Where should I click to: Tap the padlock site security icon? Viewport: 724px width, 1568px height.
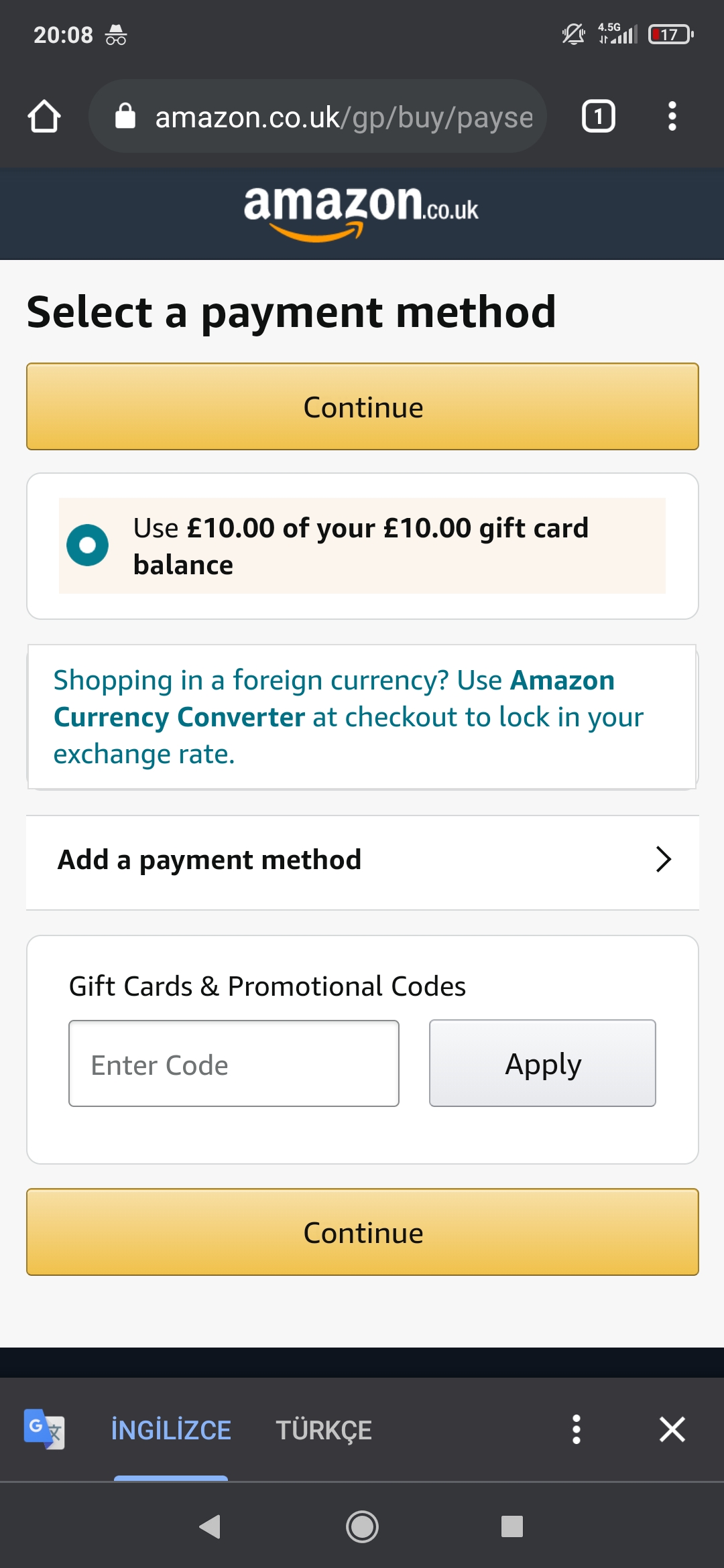coord(125,116)
